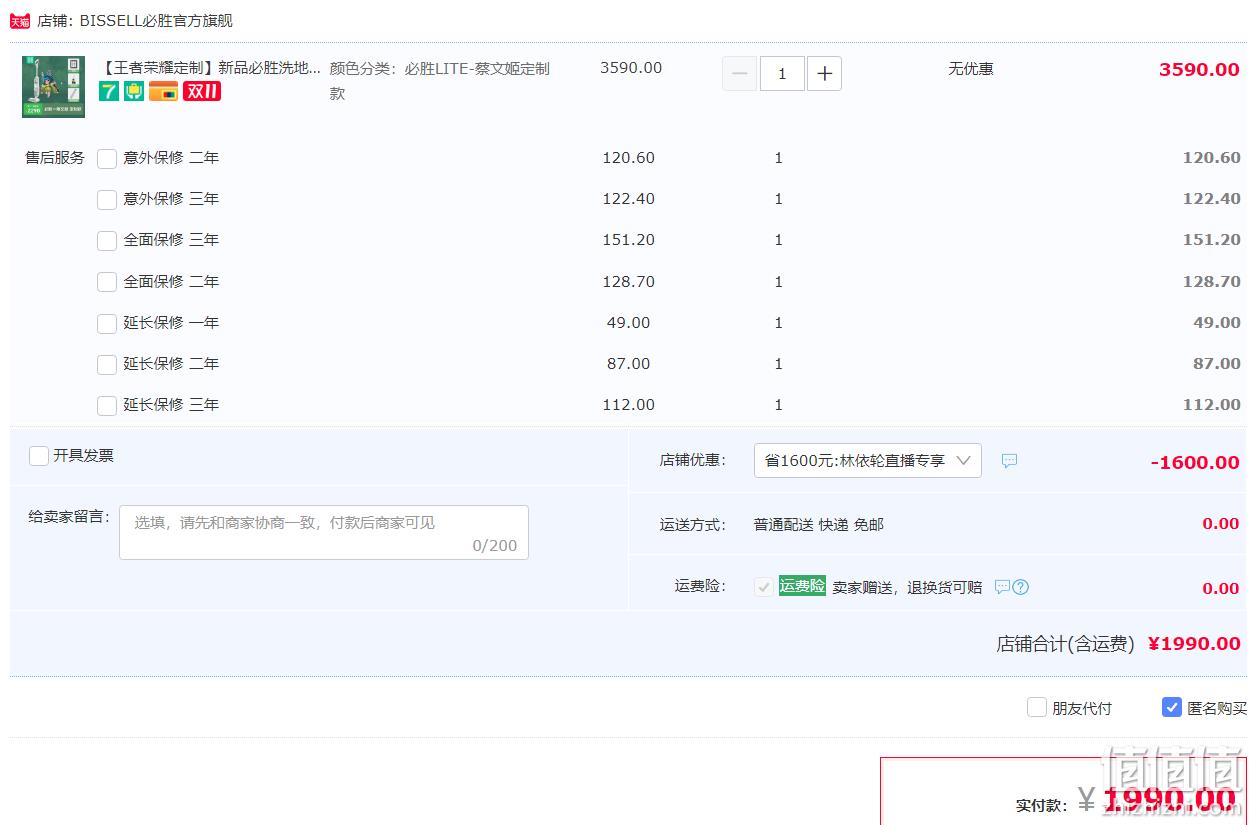Image resolution: width=1251 pixels, height=825 pixels.
Task: Click the quantity input field showing 1
Action: 782,74
